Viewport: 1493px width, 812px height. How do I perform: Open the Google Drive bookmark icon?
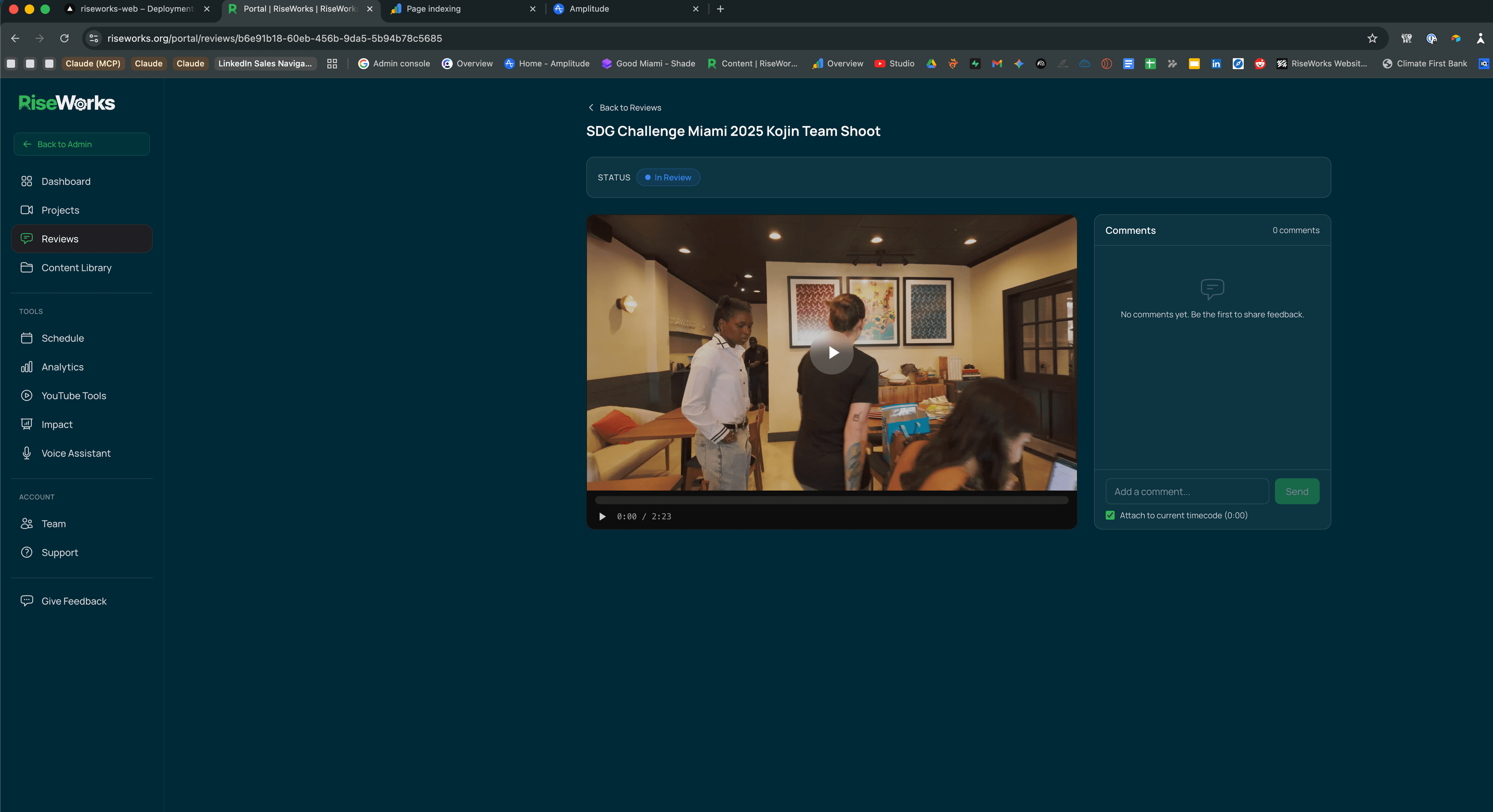click(932, 64)
